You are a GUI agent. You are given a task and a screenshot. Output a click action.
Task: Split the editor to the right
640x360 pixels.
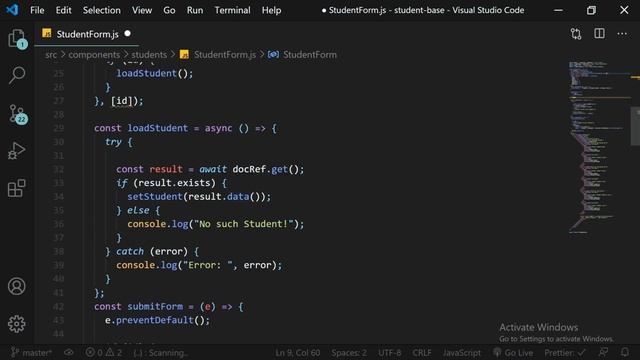point(599,34)
